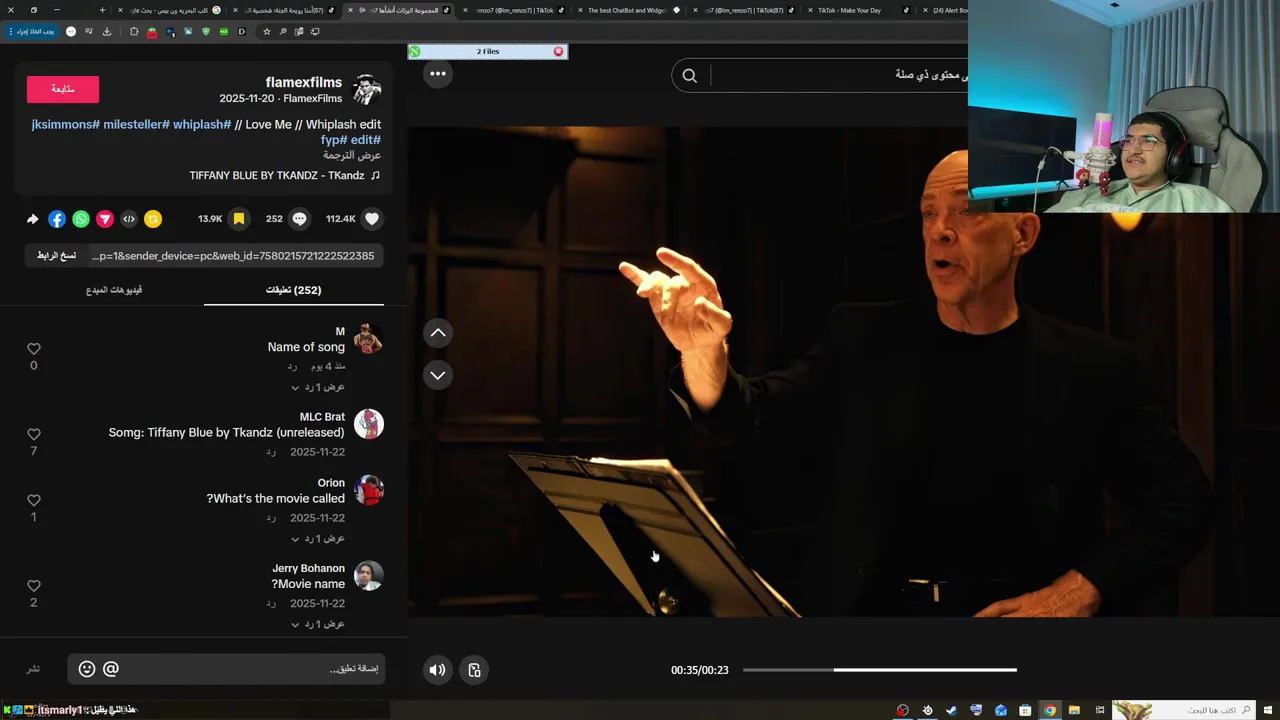The width and height of the screenshot is (1280, 720).
Task: Open Chrome from the taskbar
Action: (x=1050, y=710)
